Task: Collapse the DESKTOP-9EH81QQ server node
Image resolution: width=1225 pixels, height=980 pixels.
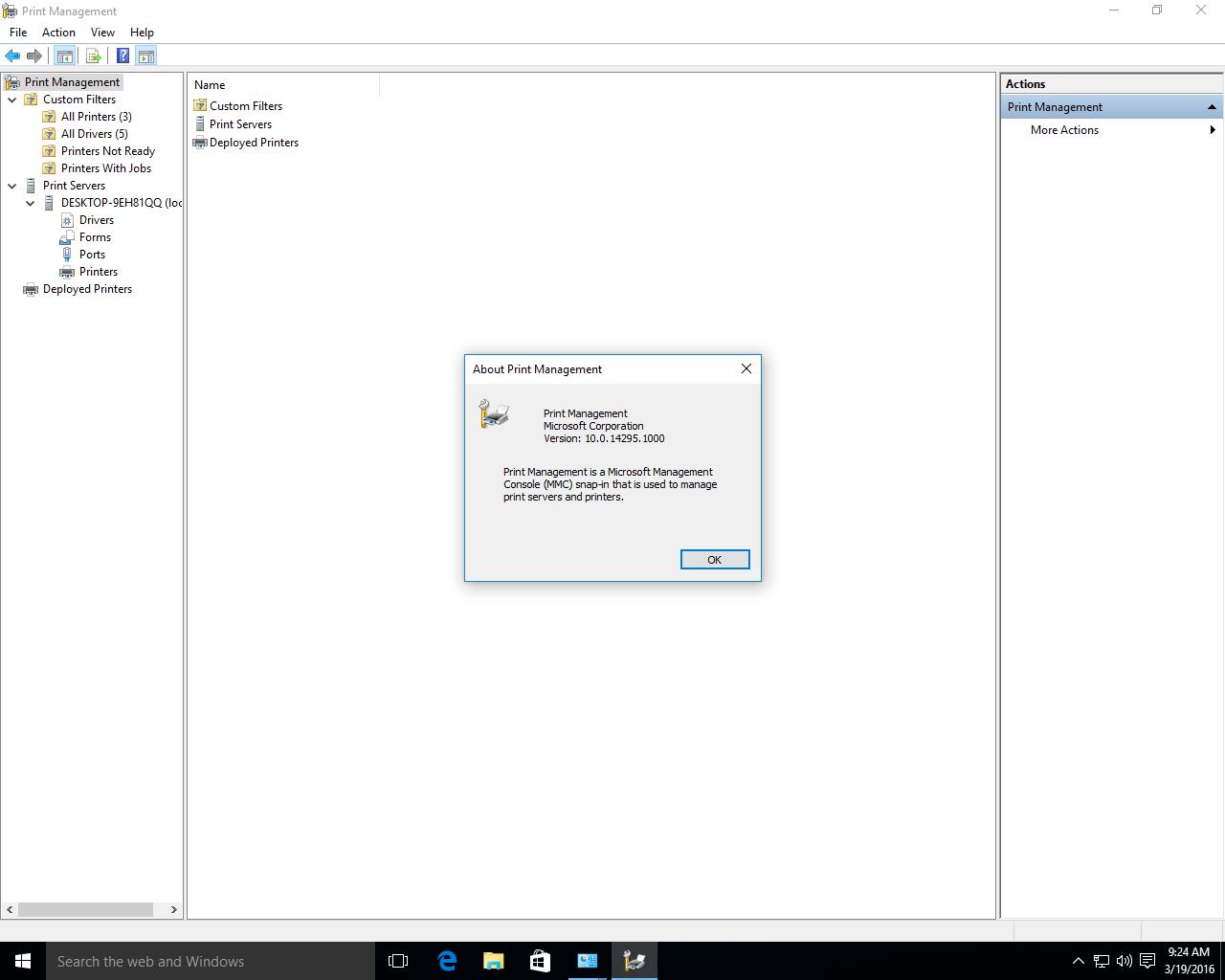Action: pos(31,203)
